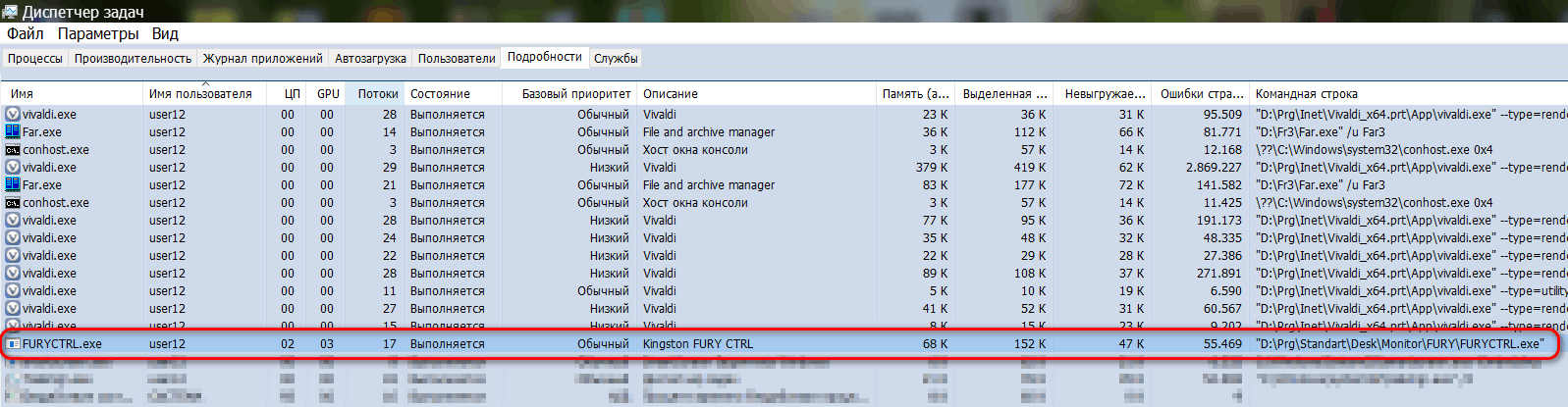This screenshot has height=407, width=1568.
Task: Switch to the Производительность tab
Action: [133, 59]
